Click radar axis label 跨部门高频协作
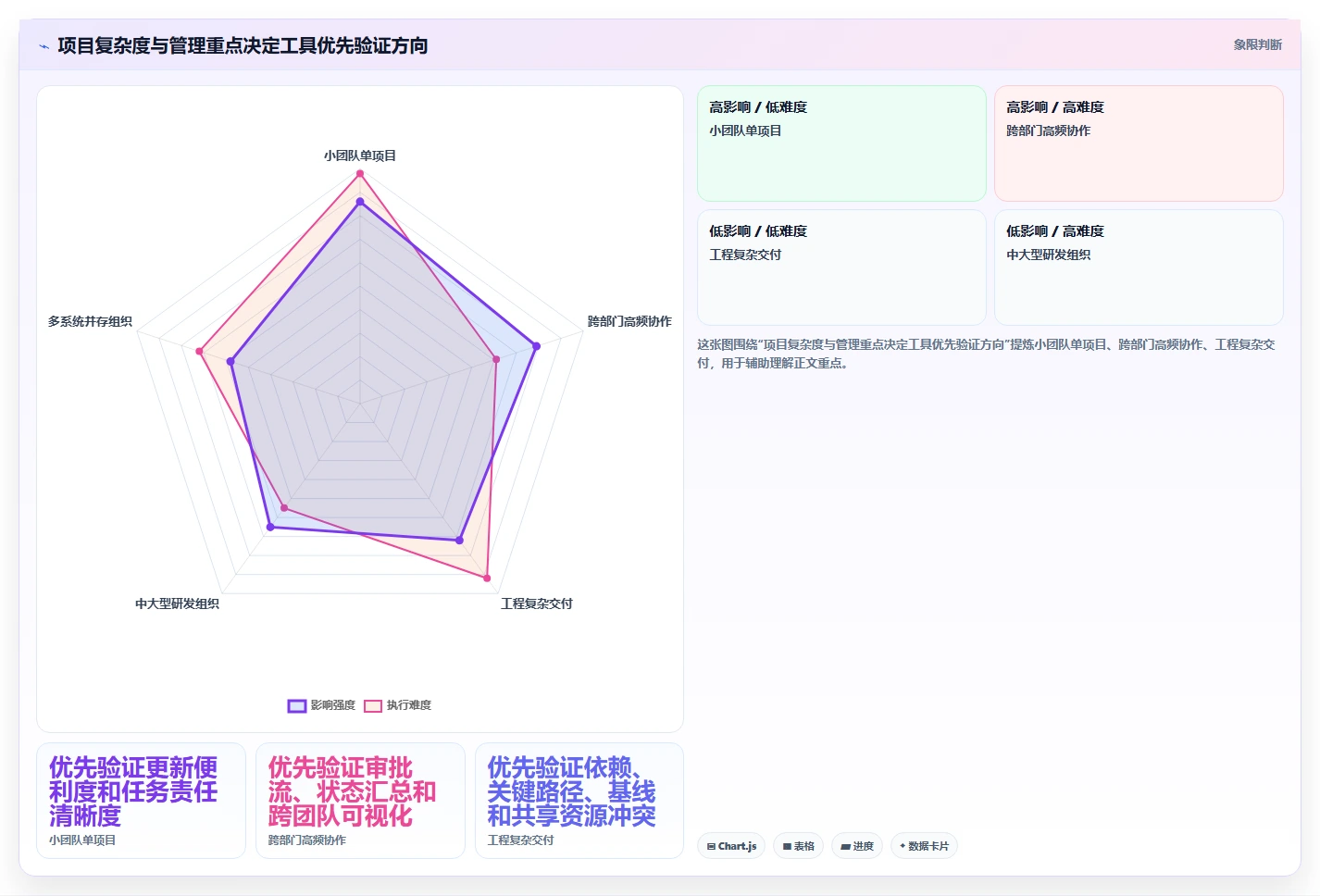 (x=629, y=321)
